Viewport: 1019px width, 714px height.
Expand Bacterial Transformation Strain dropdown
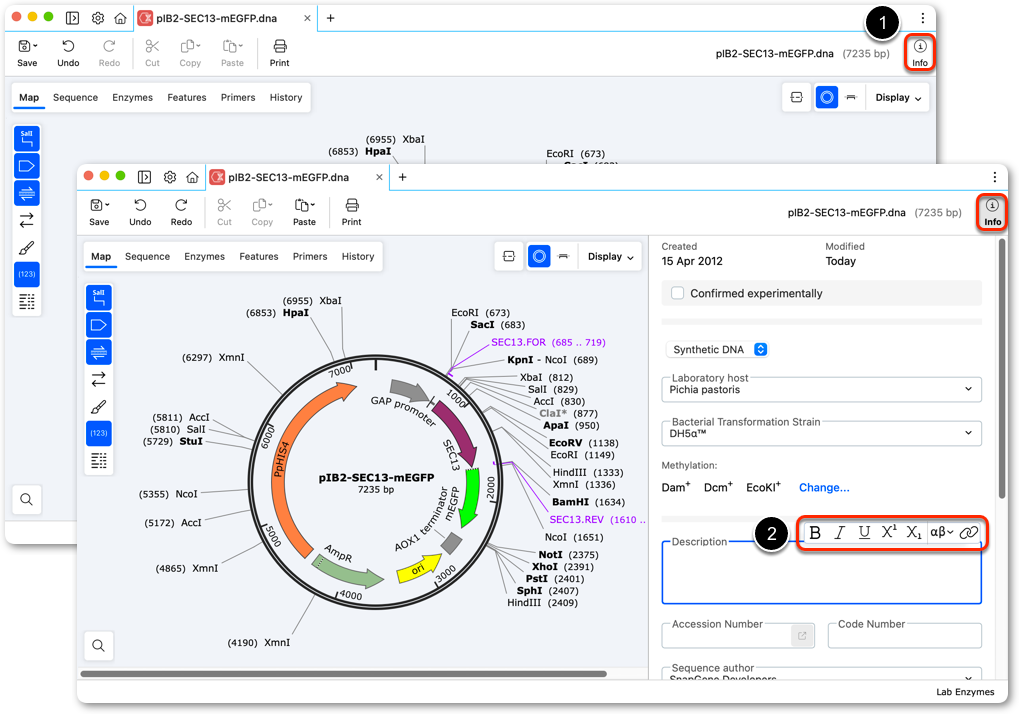click(821, 433)
